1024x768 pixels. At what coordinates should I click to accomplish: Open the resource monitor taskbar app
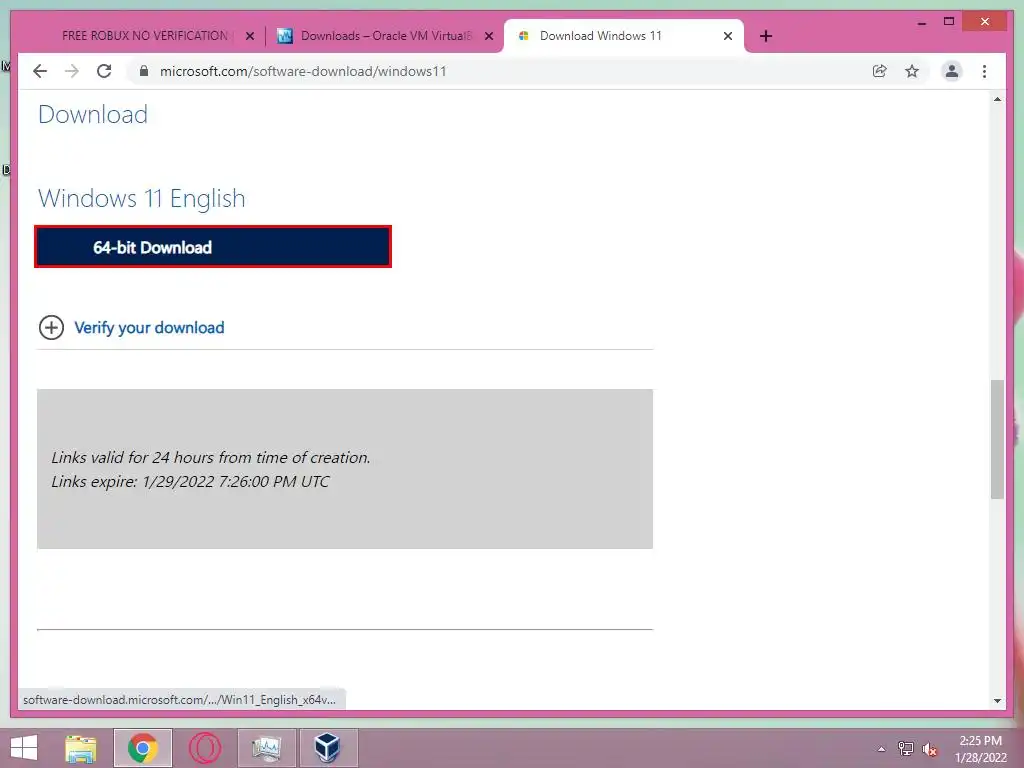pos(266,748)
